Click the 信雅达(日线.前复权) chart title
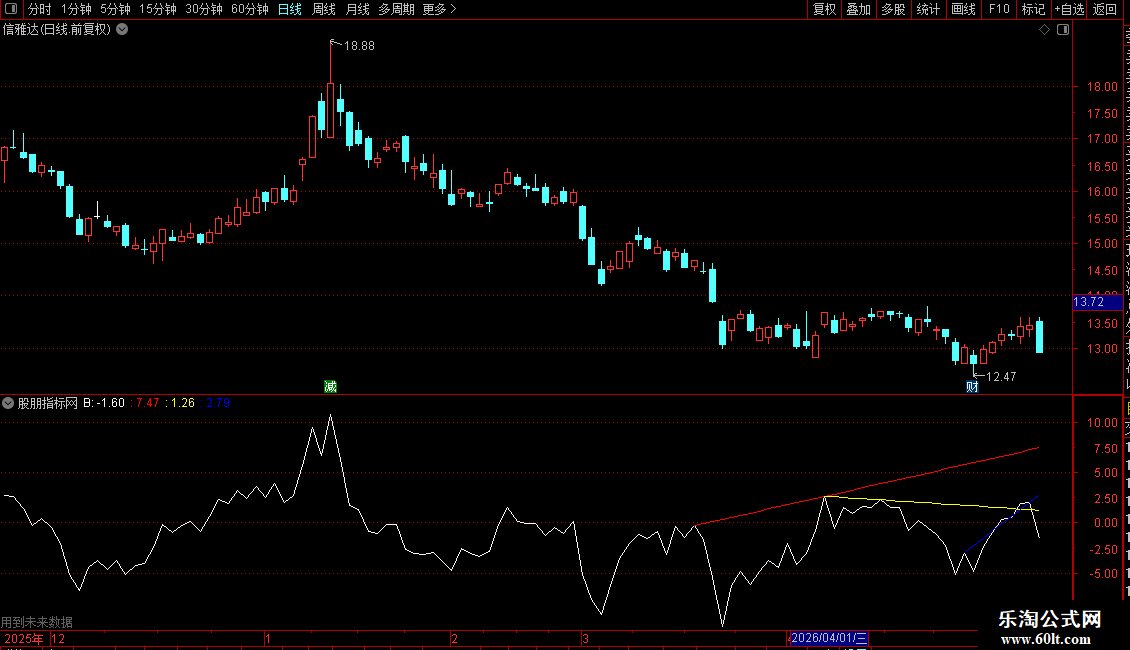This screenshot has width=1130, height=650. point(57,30)
